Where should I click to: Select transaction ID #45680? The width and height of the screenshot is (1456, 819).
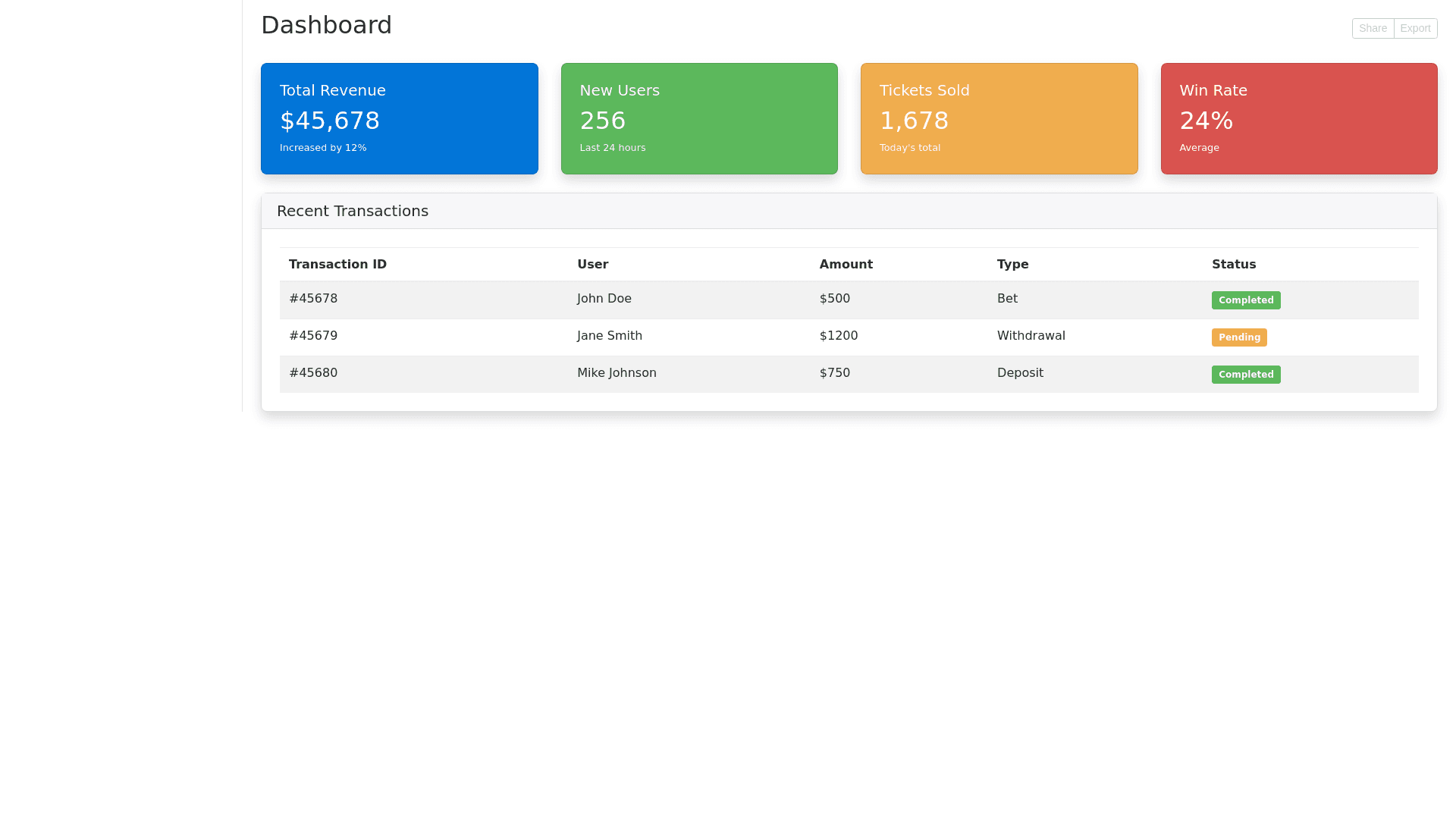point(313,372)
